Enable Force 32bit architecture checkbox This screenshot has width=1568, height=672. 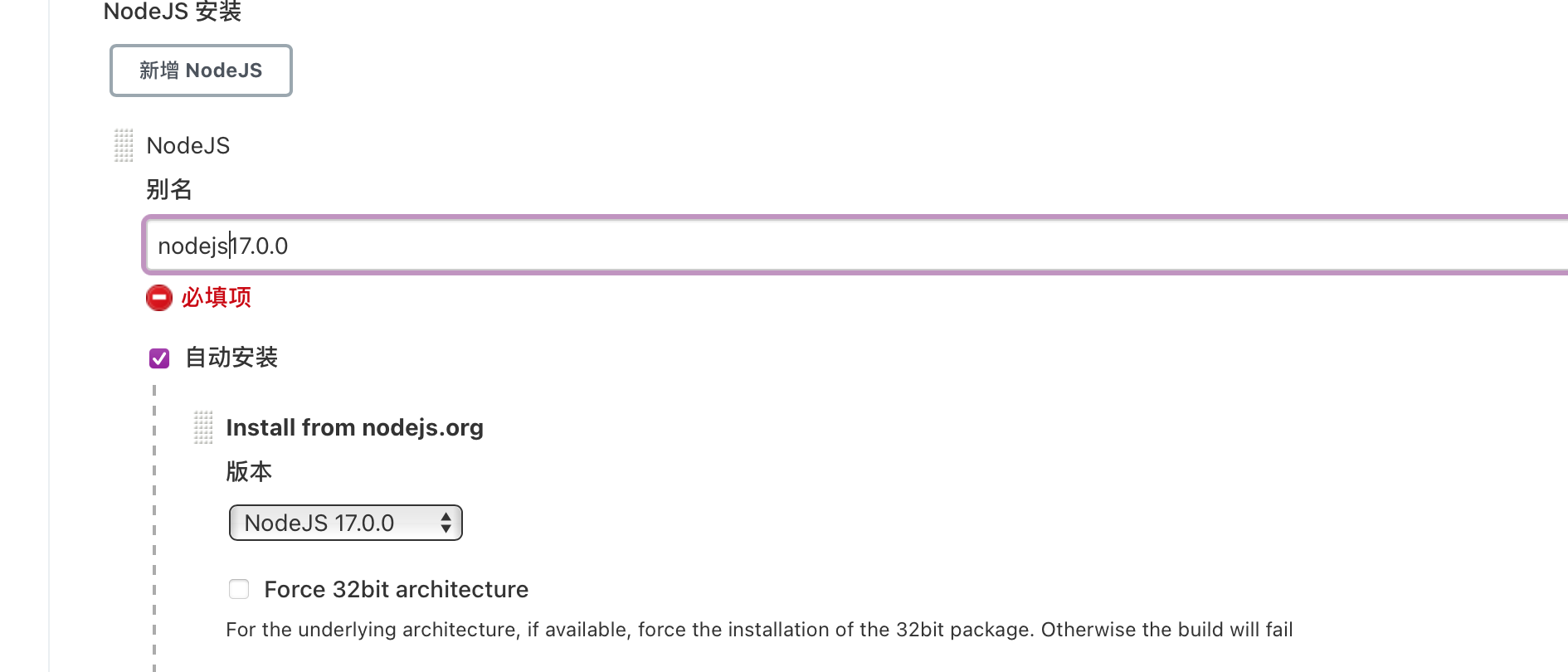coord(239,589)
